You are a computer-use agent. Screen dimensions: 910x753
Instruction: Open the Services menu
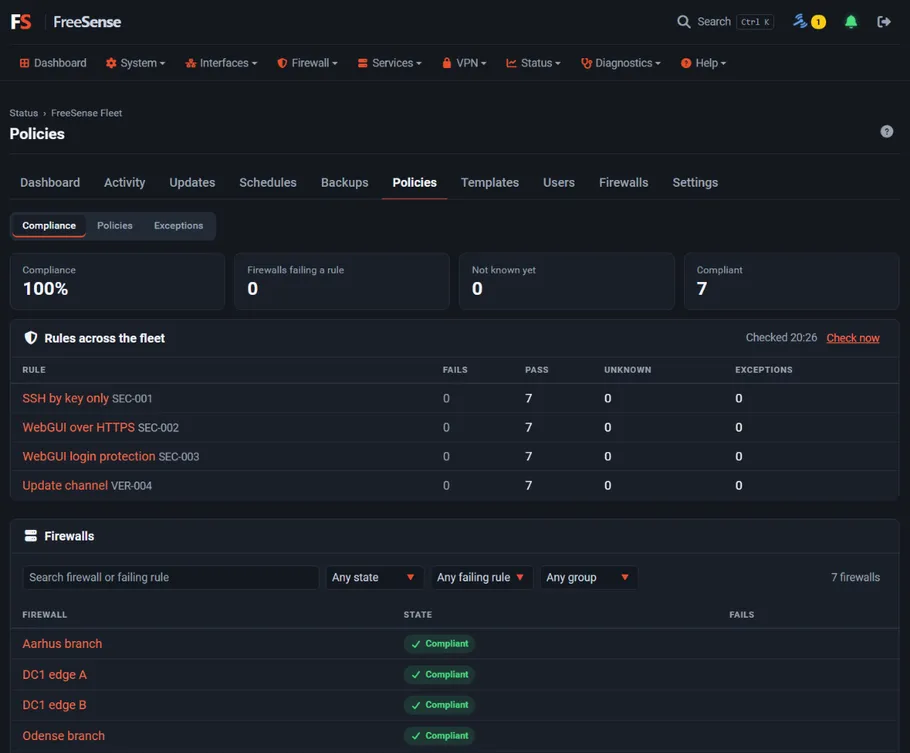tap(389, 63)
